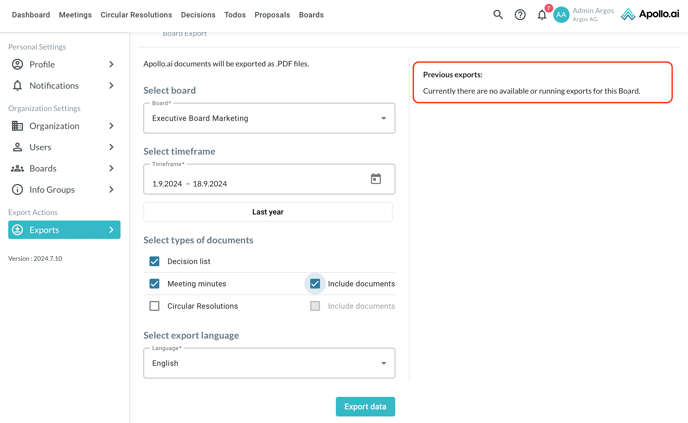Enable the Circular Resolutions checkbox

(x=154, y=306)
